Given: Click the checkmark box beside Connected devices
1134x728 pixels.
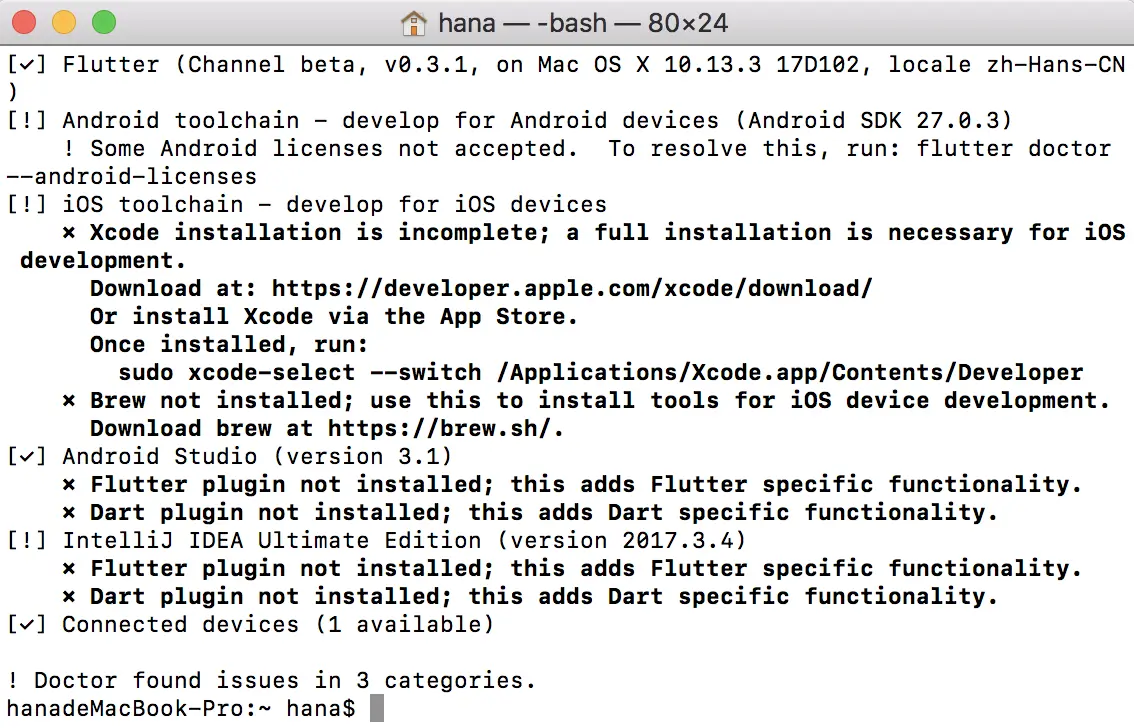Looking at the screenshot, I should (27, 625).
